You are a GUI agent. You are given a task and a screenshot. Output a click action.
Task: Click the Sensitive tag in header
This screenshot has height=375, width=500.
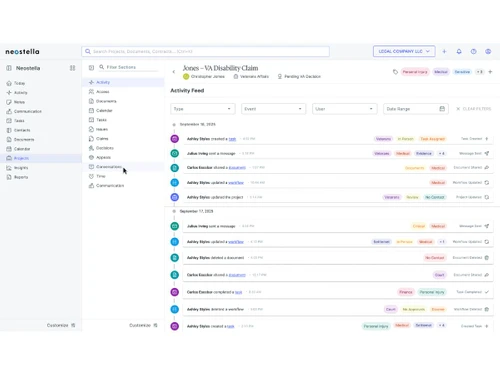pyautogui.click(x=462, y=72)
